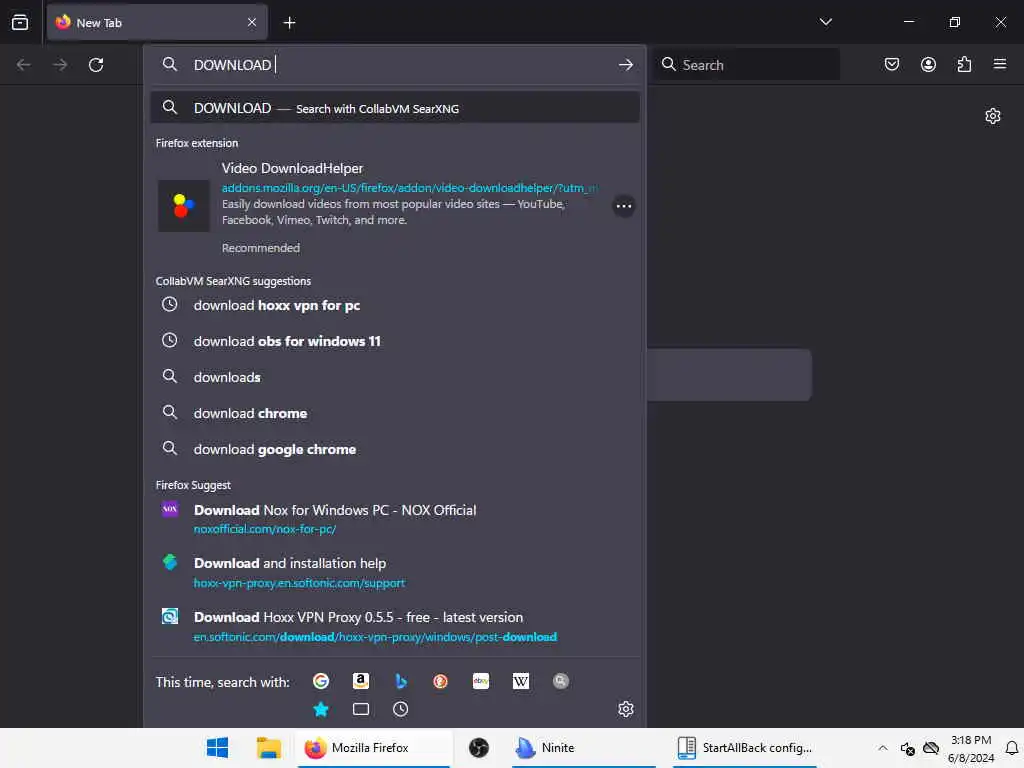Click the muted volume tray icon
The height and width of the screenshot is (768, 1024).
click(907, 748)
